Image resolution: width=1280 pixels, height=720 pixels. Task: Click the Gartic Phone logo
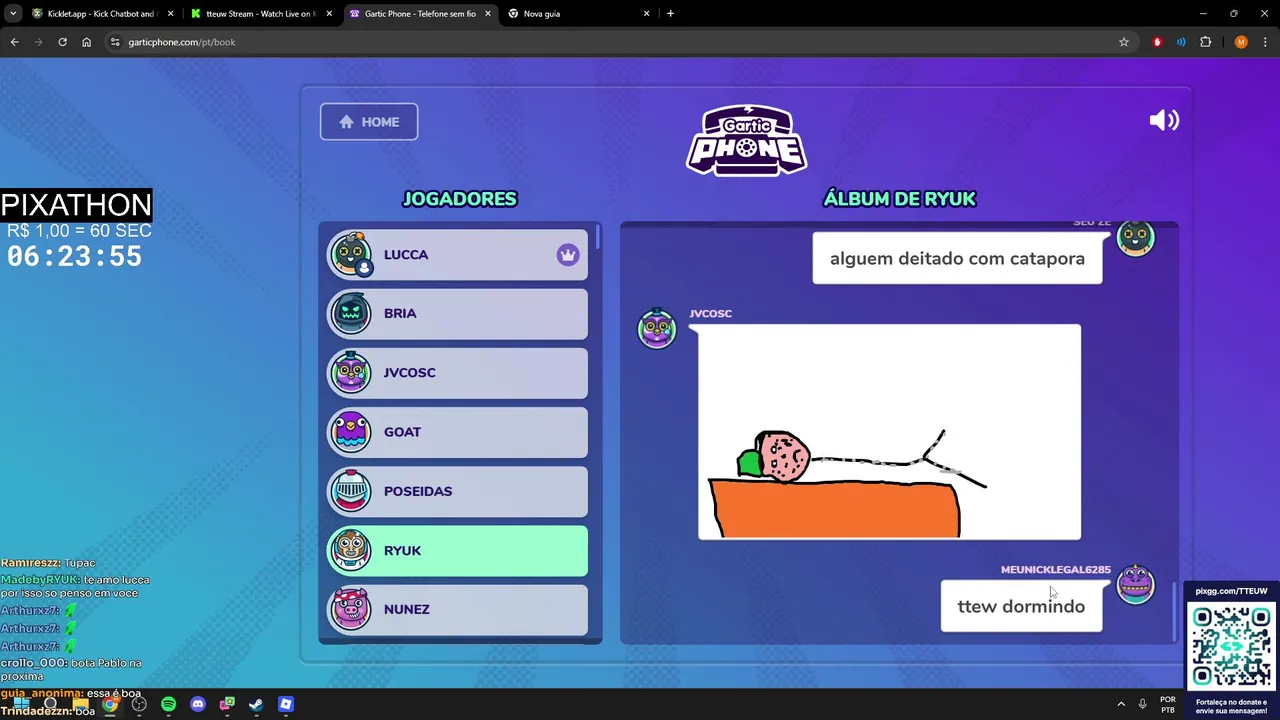click(x=747, y=141)
